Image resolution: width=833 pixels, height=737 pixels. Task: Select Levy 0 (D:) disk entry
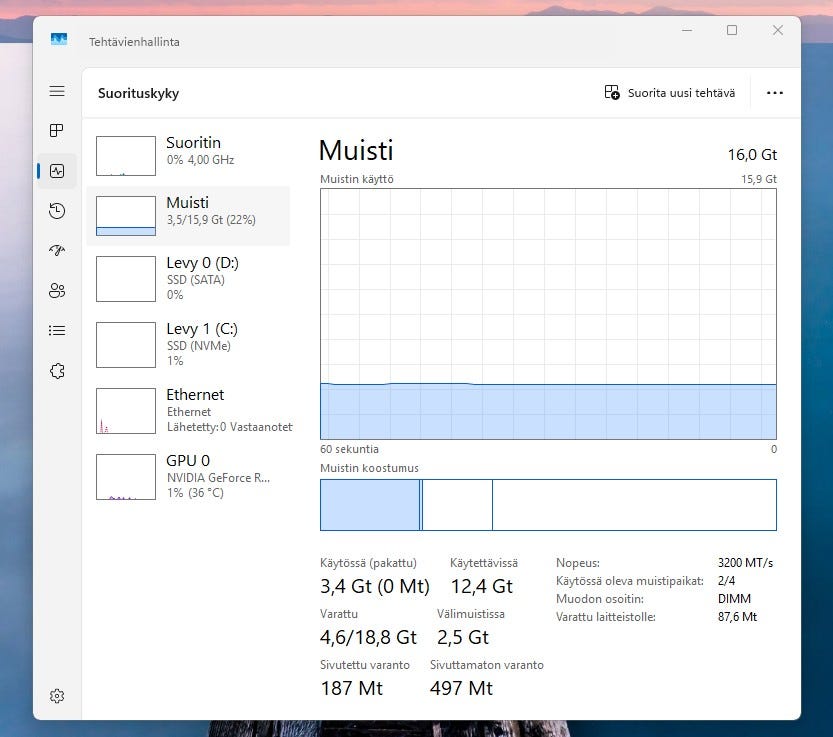(188, 277)
